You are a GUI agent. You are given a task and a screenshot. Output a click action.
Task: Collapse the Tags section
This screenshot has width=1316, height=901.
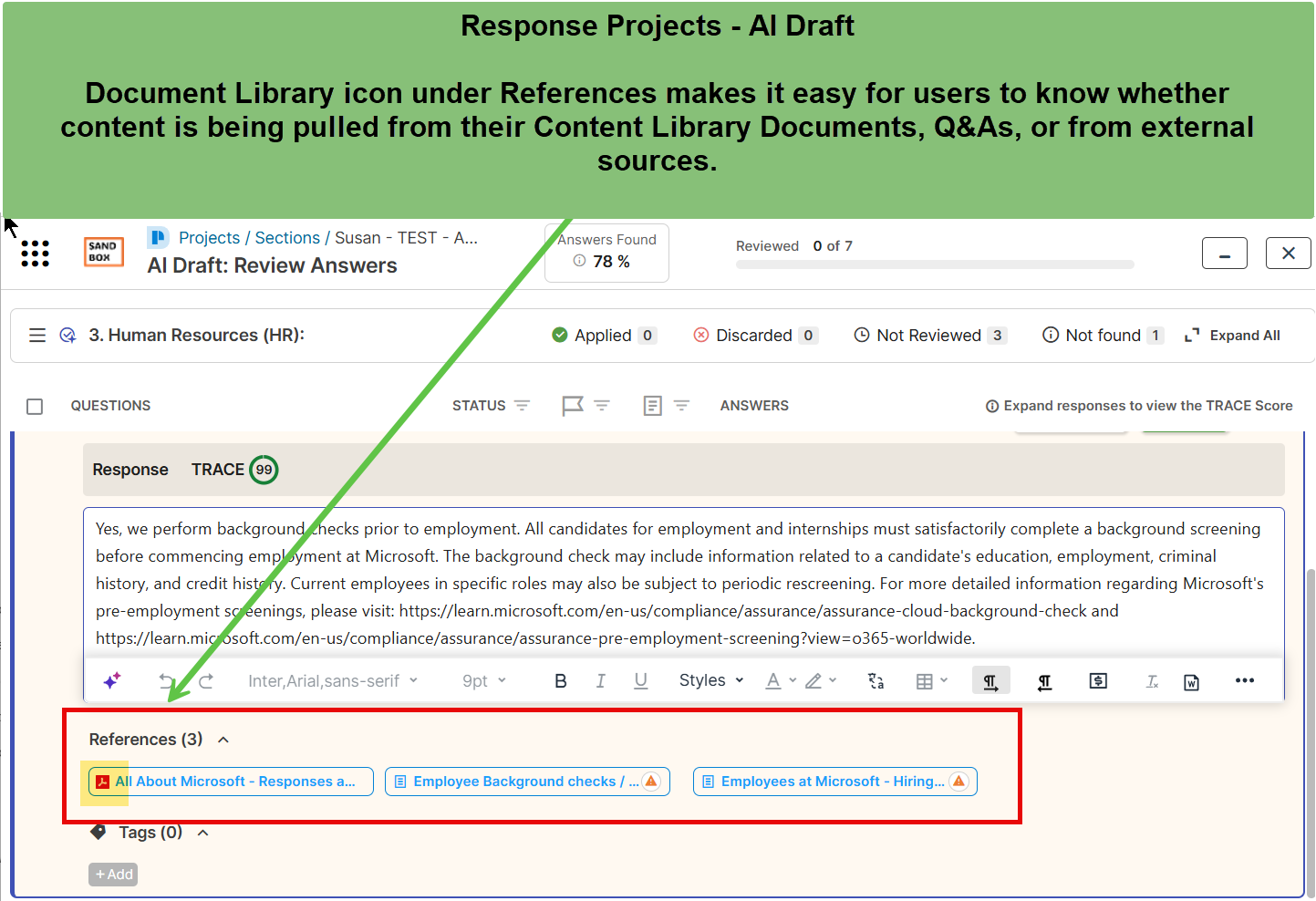(x=203, y=833)
